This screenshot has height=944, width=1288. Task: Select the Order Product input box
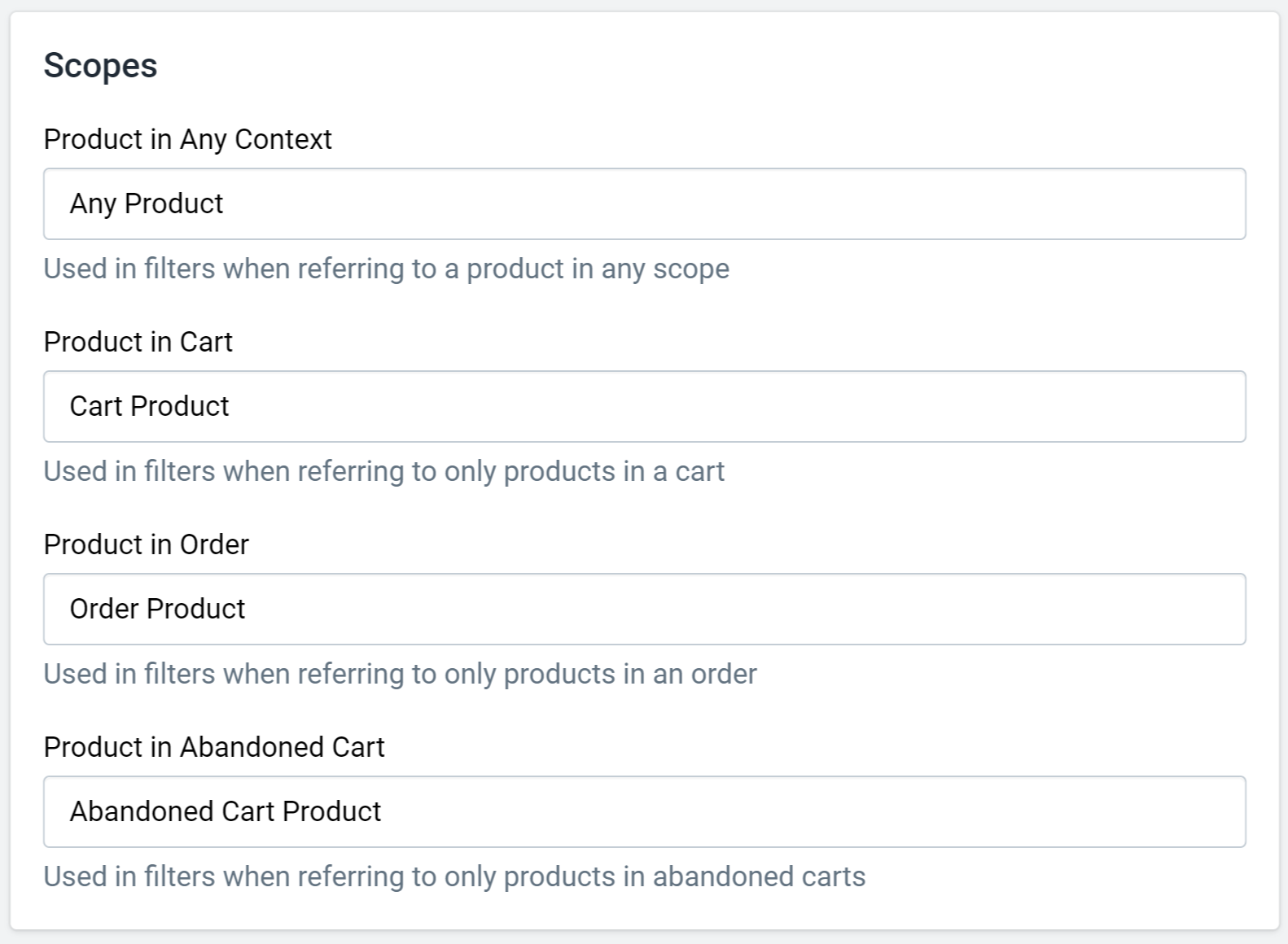644,609
